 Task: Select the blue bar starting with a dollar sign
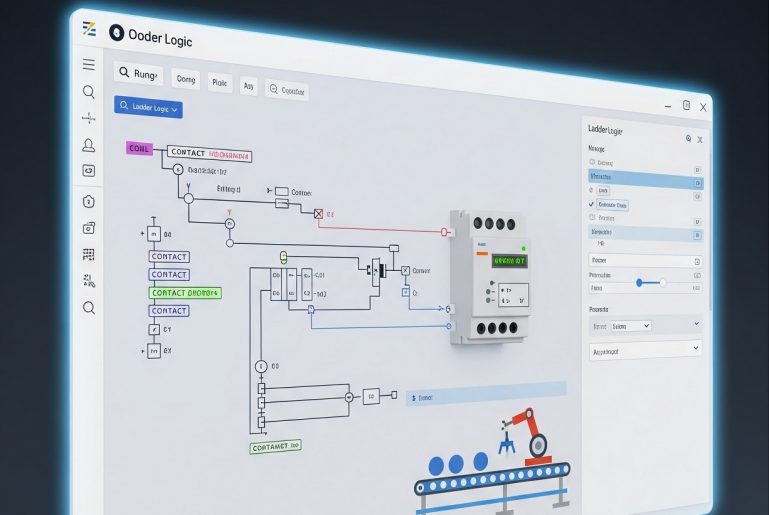[x=486, y=394]
